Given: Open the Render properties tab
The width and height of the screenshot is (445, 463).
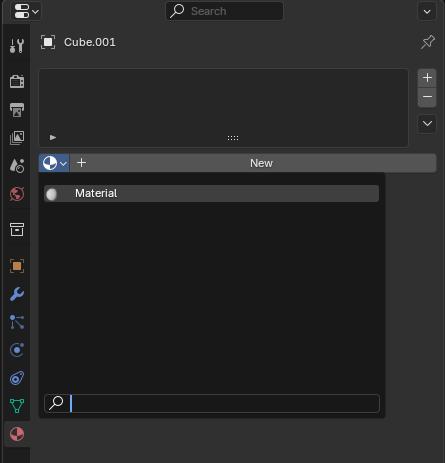Looking at the screenshot, I should tap(17, 81).
